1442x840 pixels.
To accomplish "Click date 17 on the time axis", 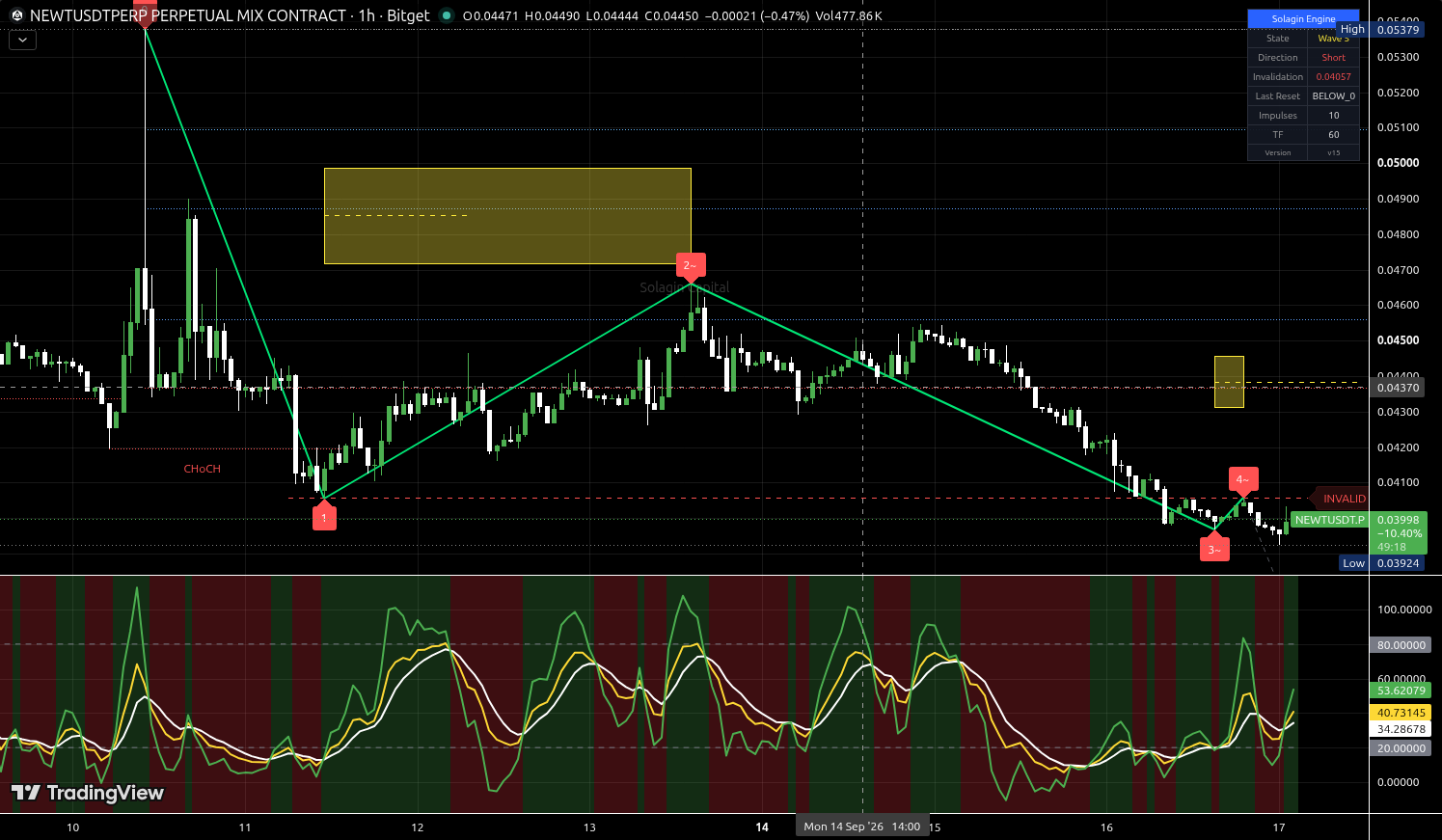I will [x=1279, y=827].
